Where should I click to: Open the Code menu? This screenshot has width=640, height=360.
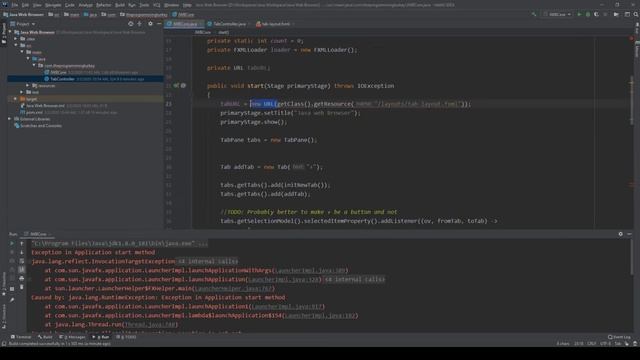point(70,5)
